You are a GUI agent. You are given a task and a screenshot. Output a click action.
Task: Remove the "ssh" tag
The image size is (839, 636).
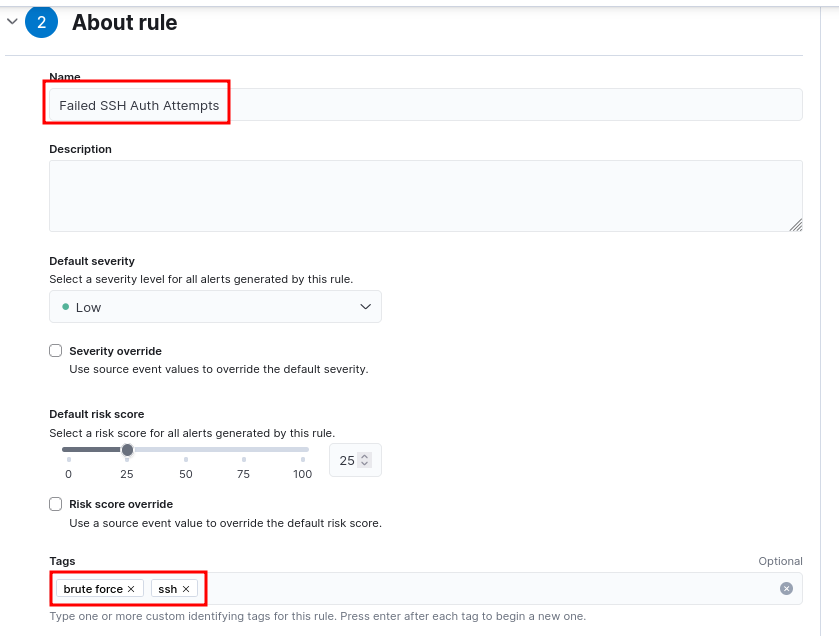click(186, 589)
